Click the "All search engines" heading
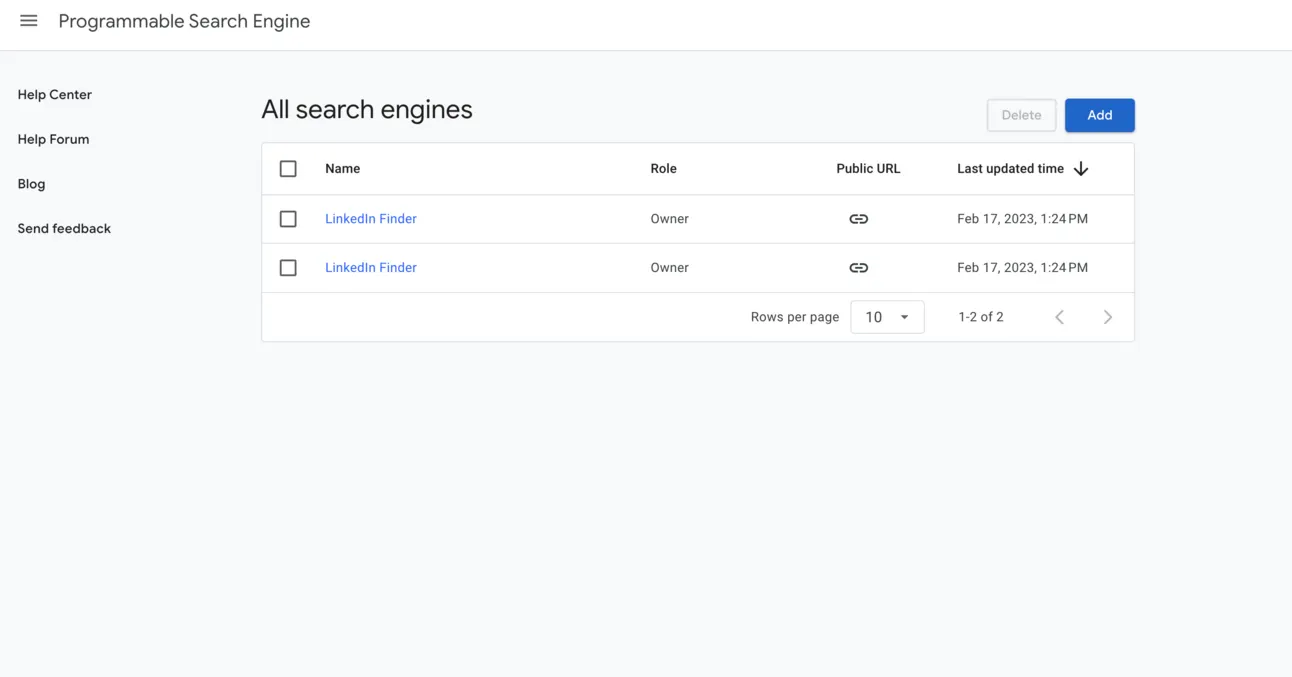Screen dimensions: 1292x677 367,110
